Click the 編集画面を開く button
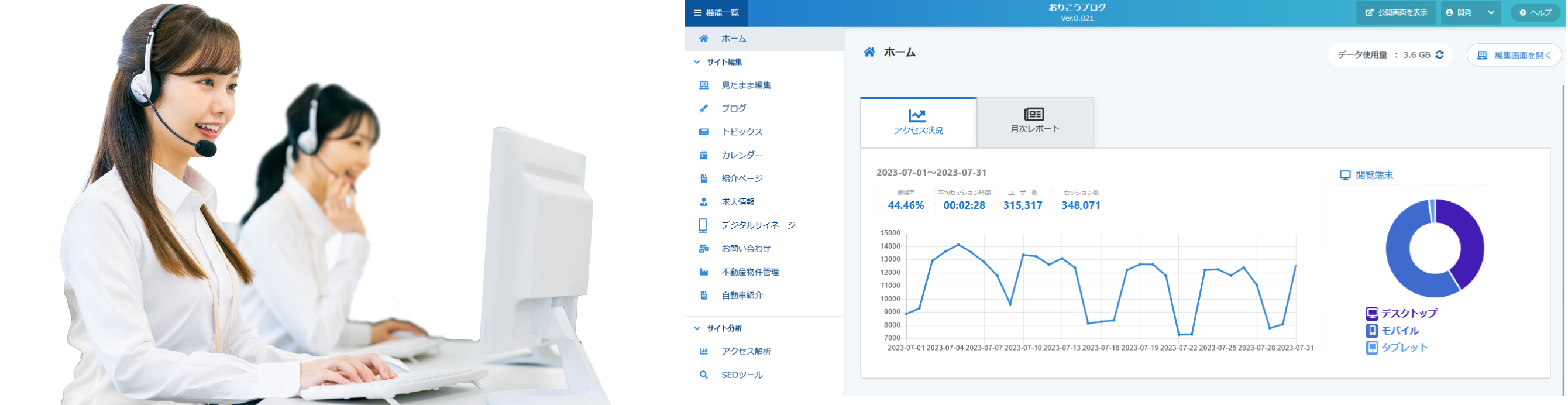Screen dimensions: 1568x405 tap(1514, 55)
